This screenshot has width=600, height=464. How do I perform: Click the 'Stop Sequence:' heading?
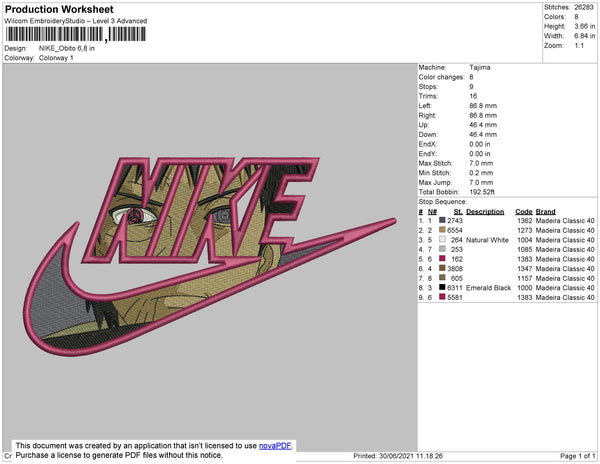pyautogui.click(x=443, y=202)
